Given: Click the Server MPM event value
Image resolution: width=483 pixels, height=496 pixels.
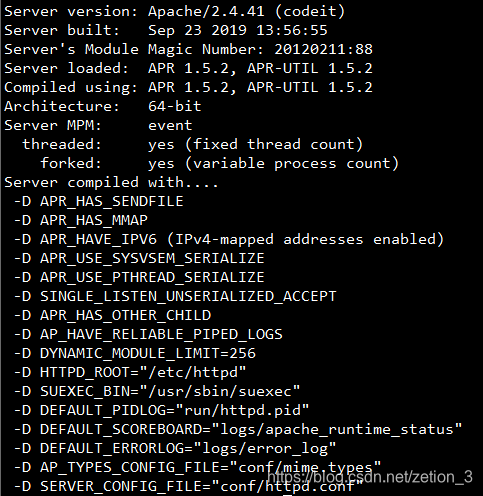Looking at the screenshot, I should (x=170, y=125).
